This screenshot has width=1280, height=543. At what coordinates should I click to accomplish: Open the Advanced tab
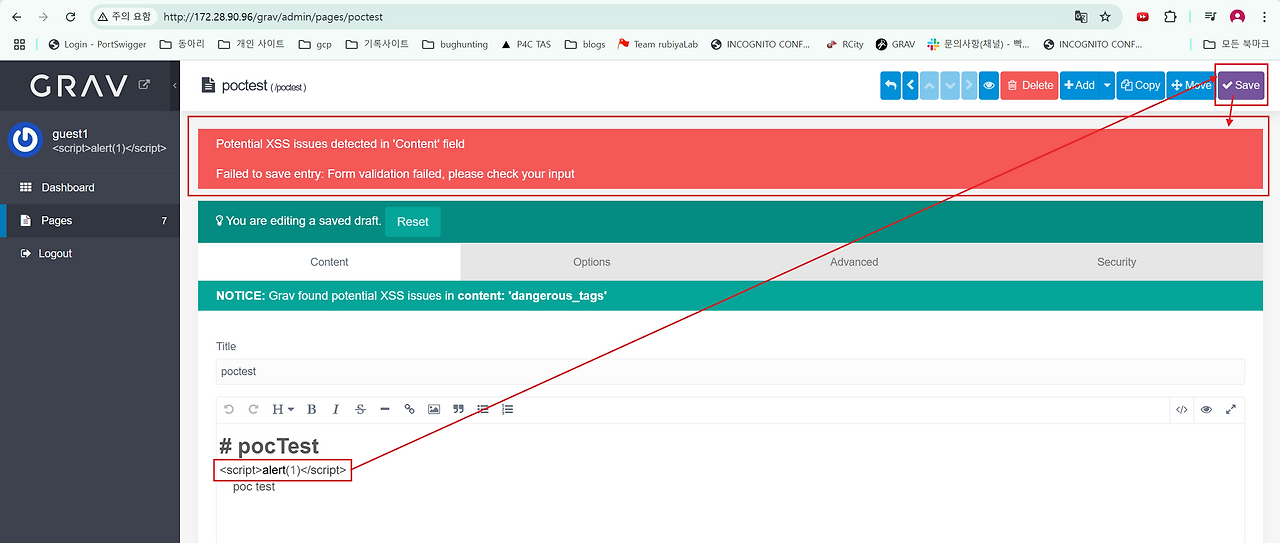[854, 262]
